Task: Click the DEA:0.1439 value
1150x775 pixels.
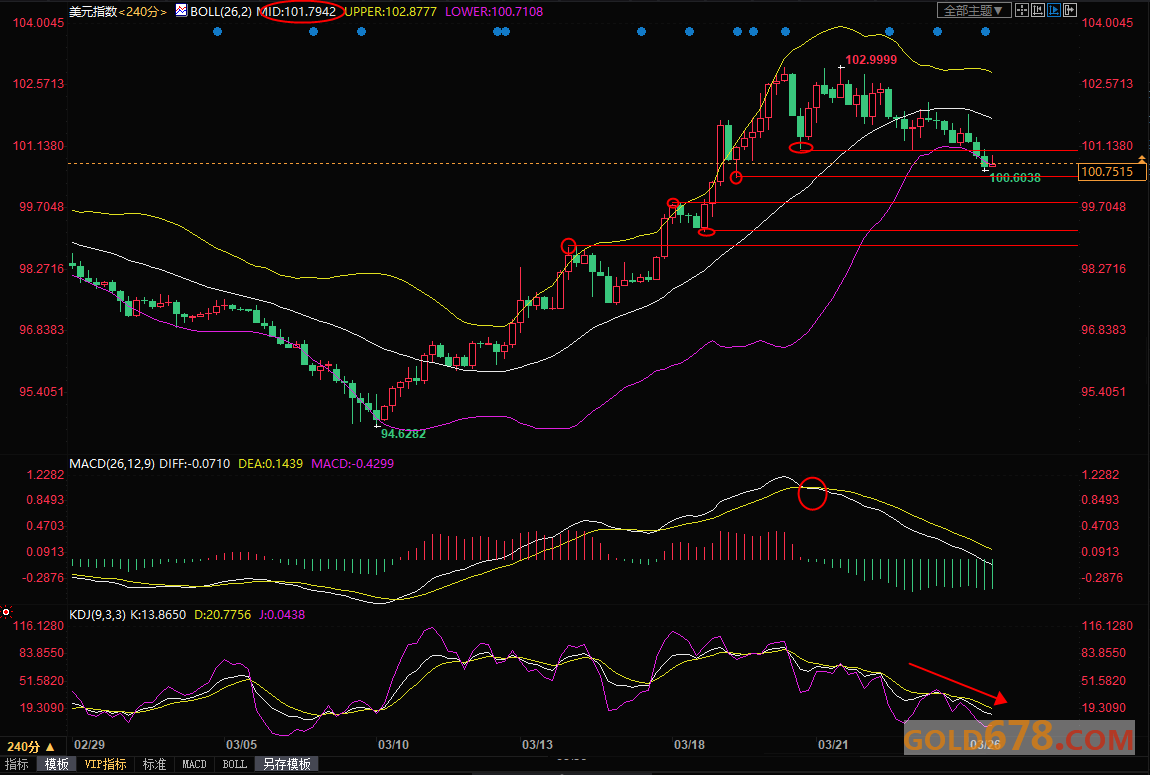Action: (x=269, y=463)
